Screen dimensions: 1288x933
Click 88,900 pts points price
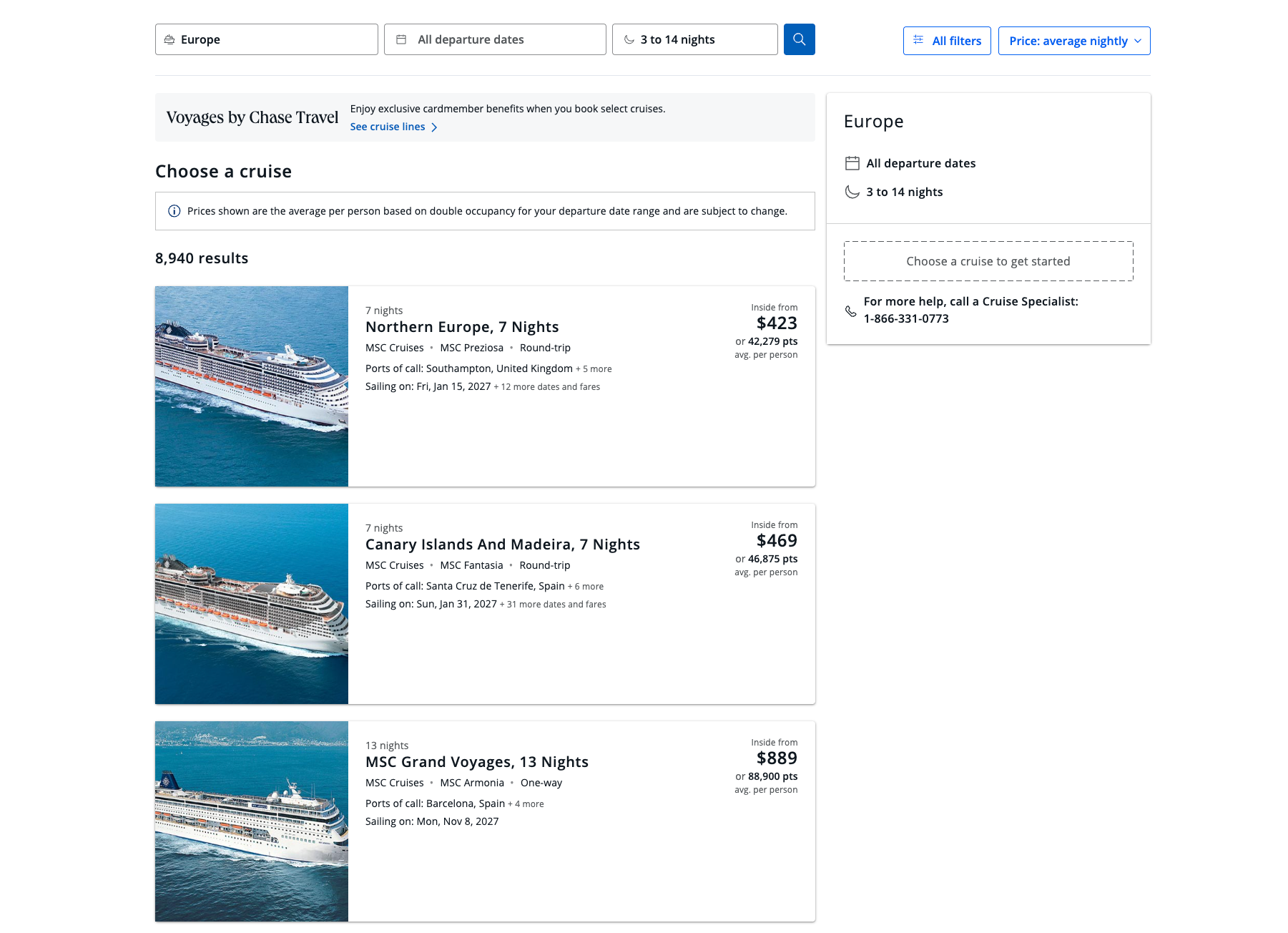click(773, 776)
